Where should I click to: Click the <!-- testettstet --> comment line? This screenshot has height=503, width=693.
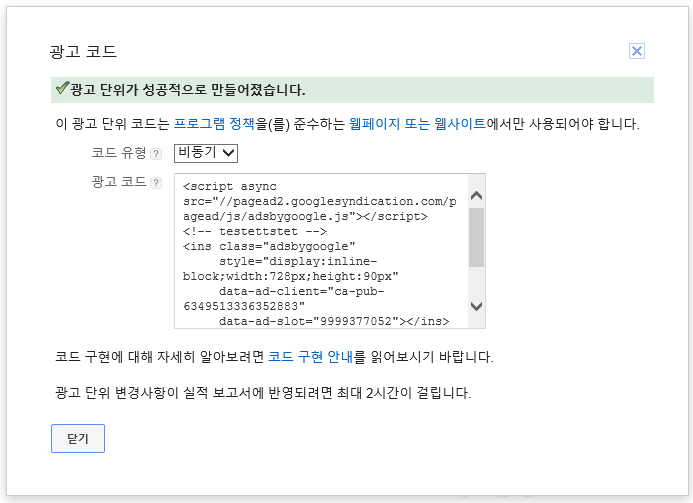pyautogui.click(x=255, y=231)
